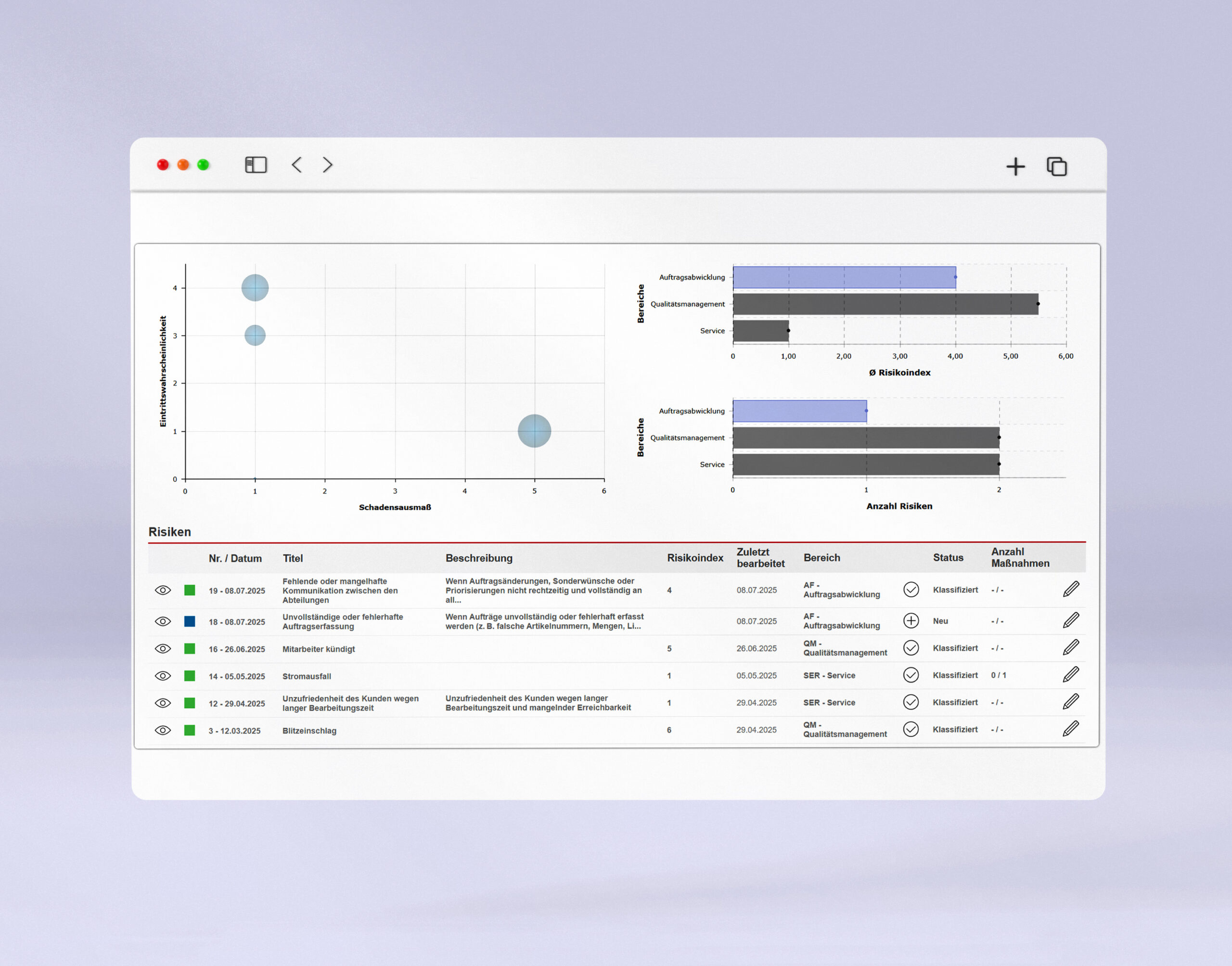This screenshot has height=966, width=1232.
Task: Click Service bar in Ø Risikoindex chart
Action: click(x=760, y=331)
